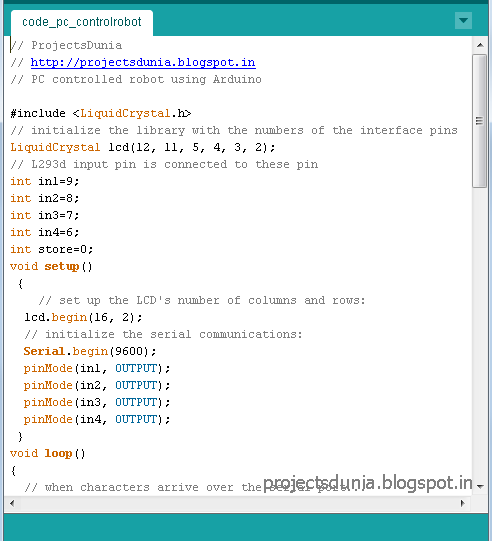Click the 'void loop()' line
The height and width of the screenshot is (541, 492).
48,453
